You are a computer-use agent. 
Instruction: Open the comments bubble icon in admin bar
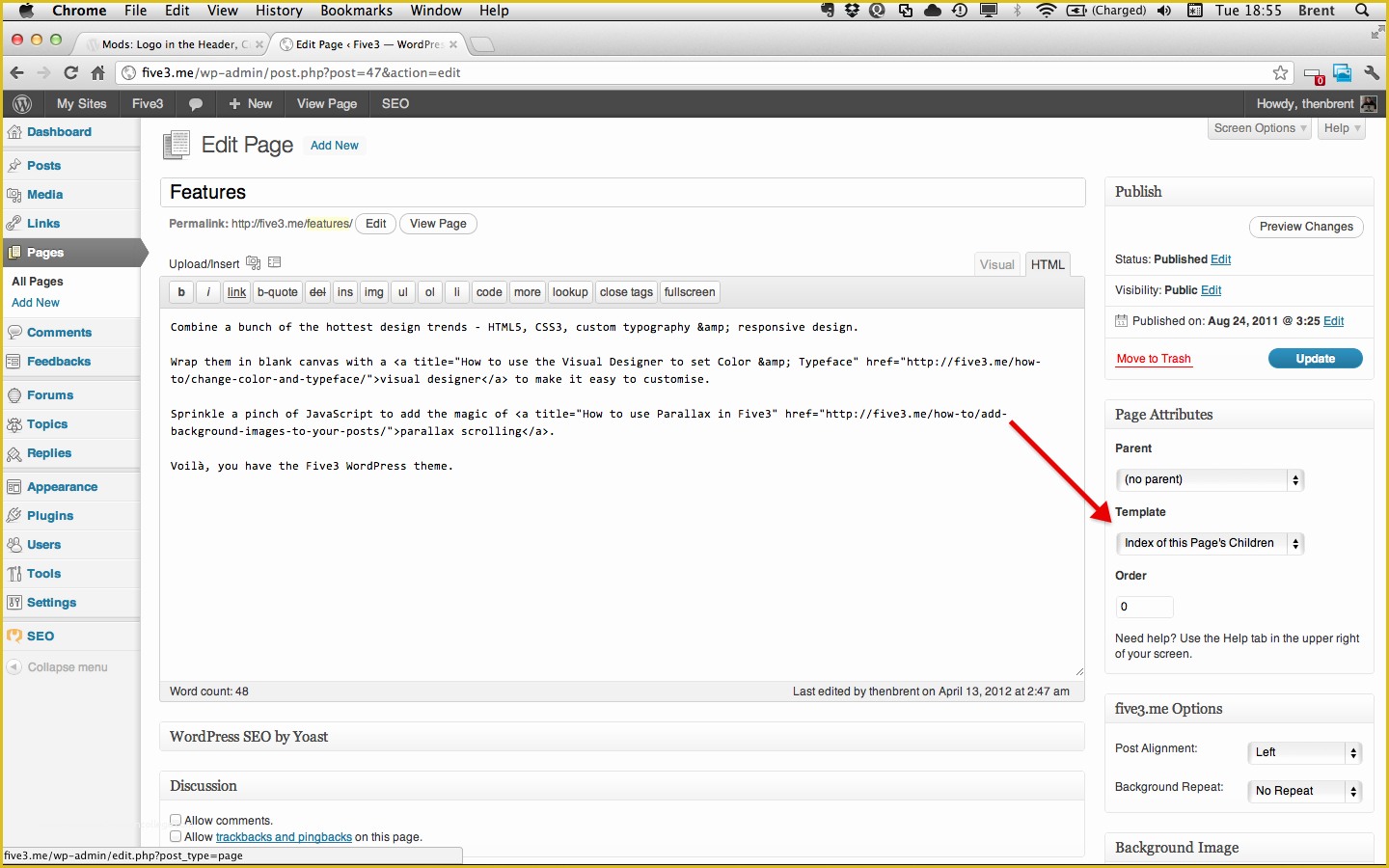[196, 104]
